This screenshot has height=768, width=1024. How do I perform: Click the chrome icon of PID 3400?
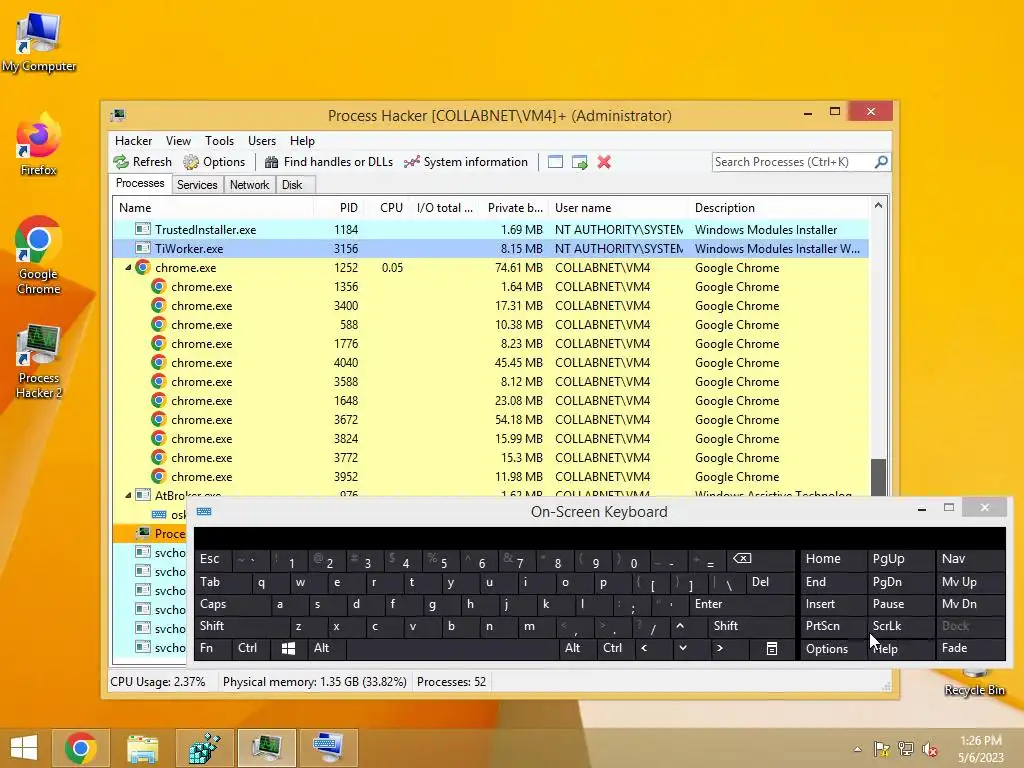[159, 305]
